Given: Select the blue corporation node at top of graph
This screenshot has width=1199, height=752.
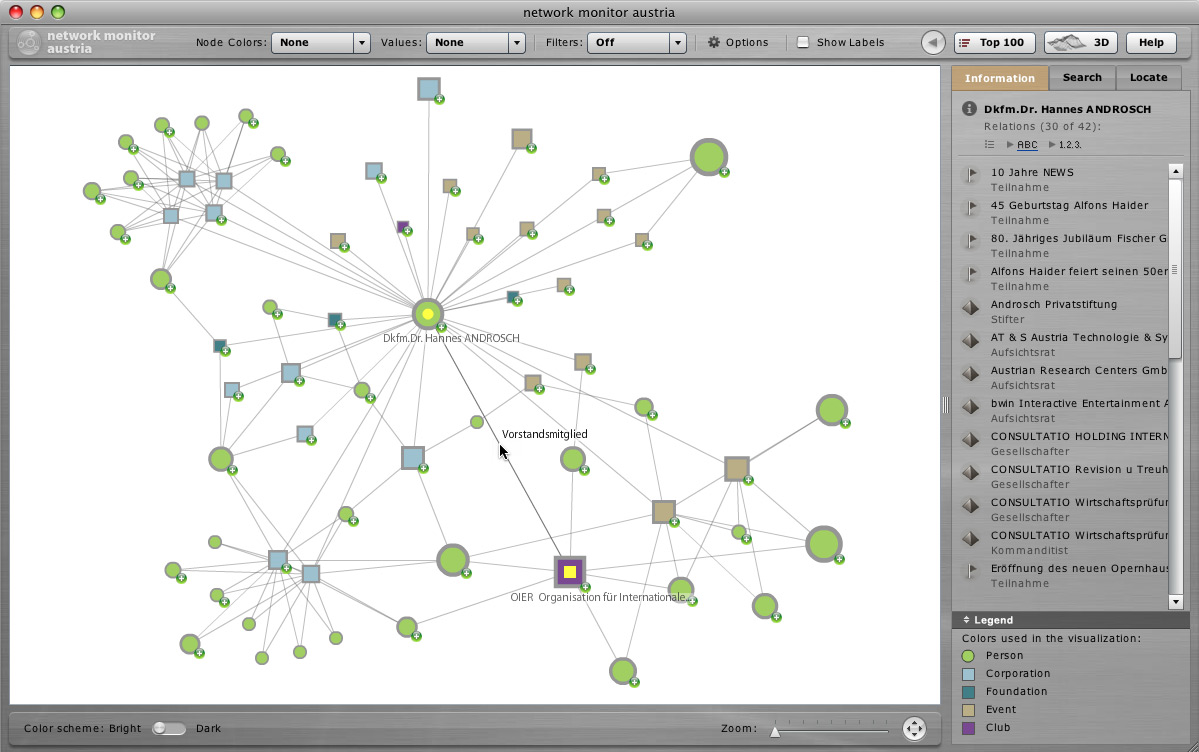Looking at the screenshot, I should (429, 89).
